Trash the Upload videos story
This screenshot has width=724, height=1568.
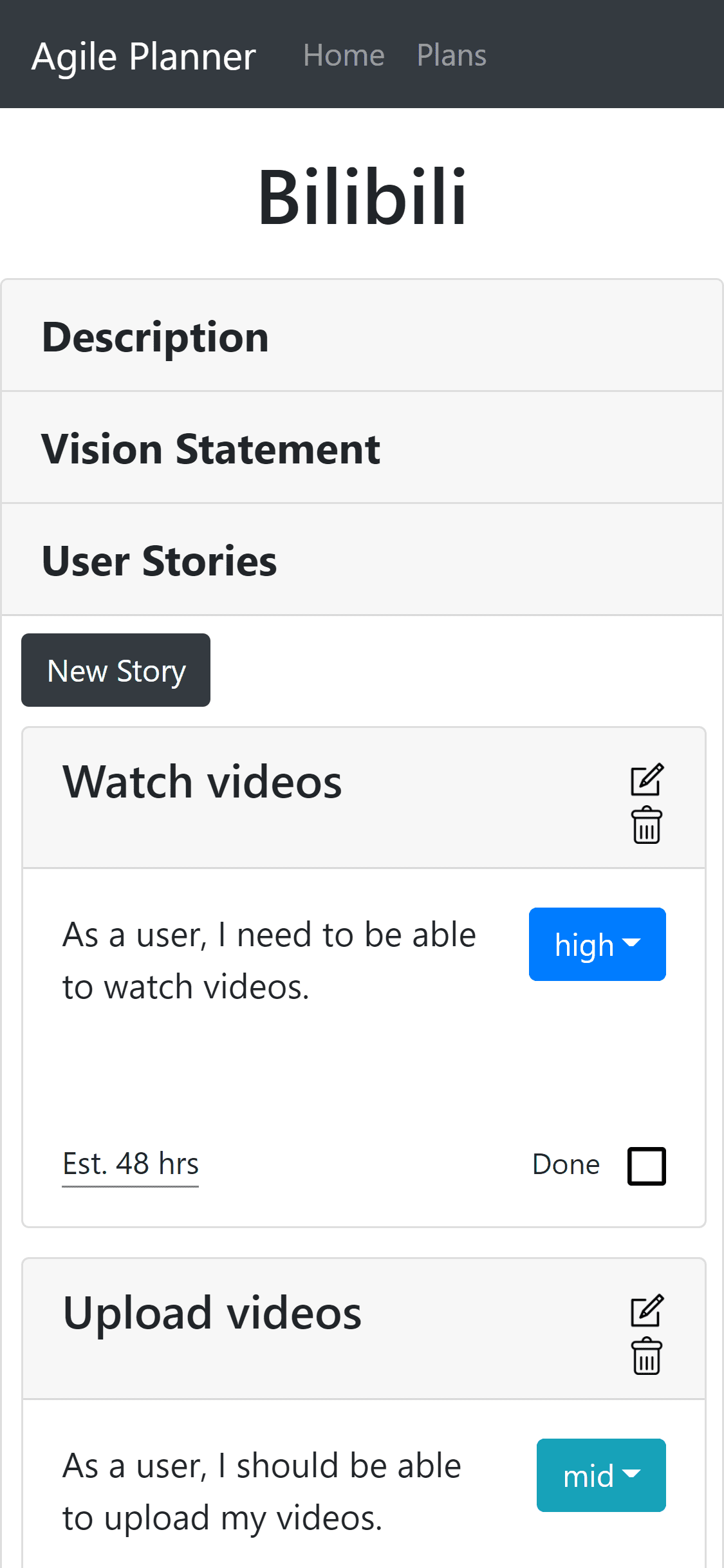tap(646, 1356)
